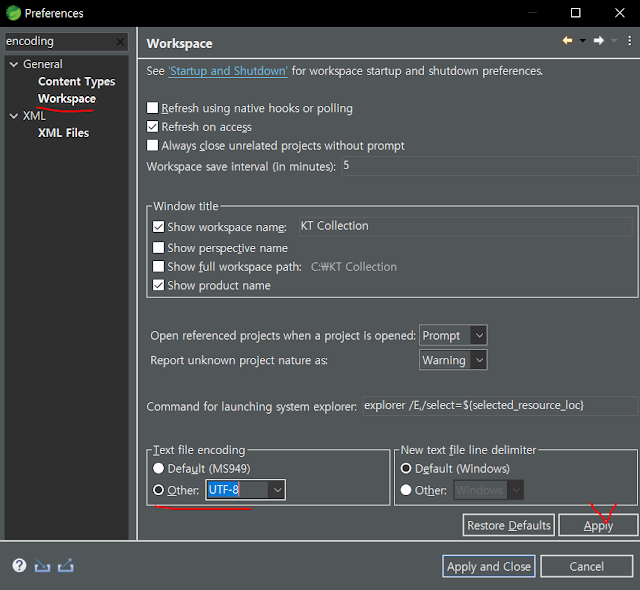Click the Apply button

coord(598,525)
